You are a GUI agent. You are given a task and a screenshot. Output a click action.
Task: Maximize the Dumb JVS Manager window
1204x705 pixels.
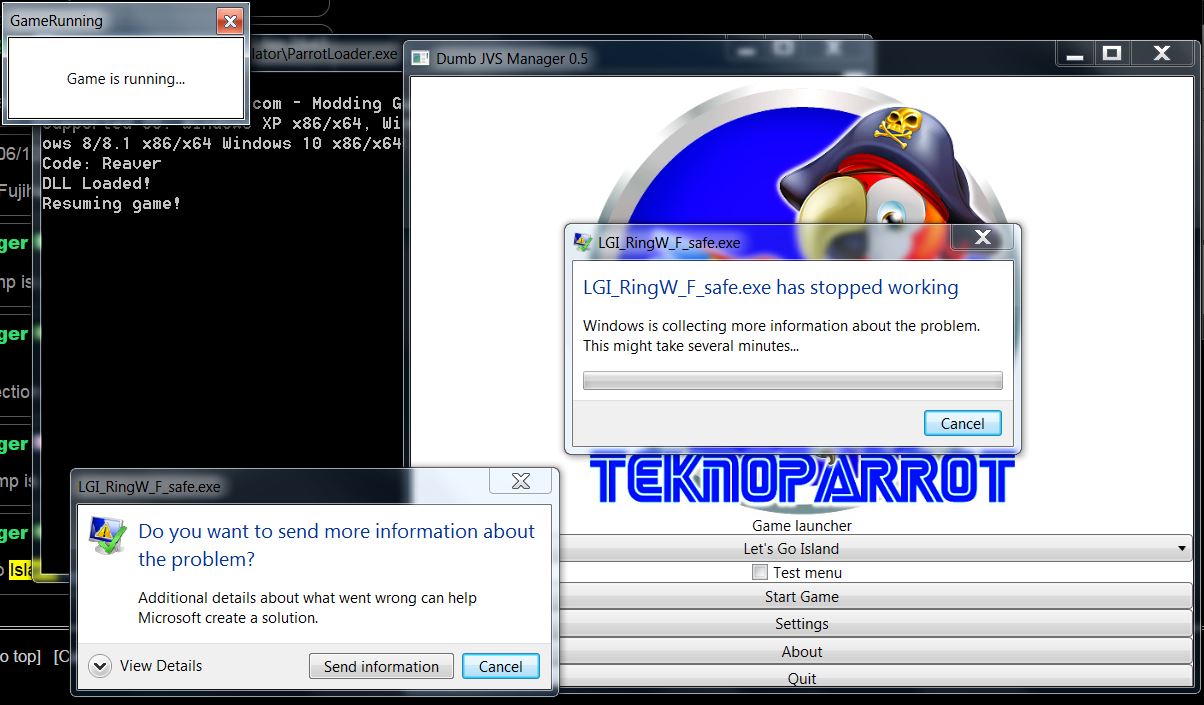tap(1111, 54)
